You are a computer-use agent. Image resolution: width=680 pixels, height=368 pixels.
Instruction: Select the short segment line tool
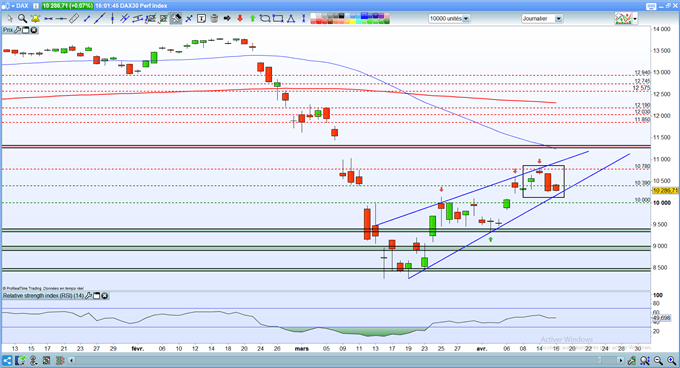coord(87,19)
